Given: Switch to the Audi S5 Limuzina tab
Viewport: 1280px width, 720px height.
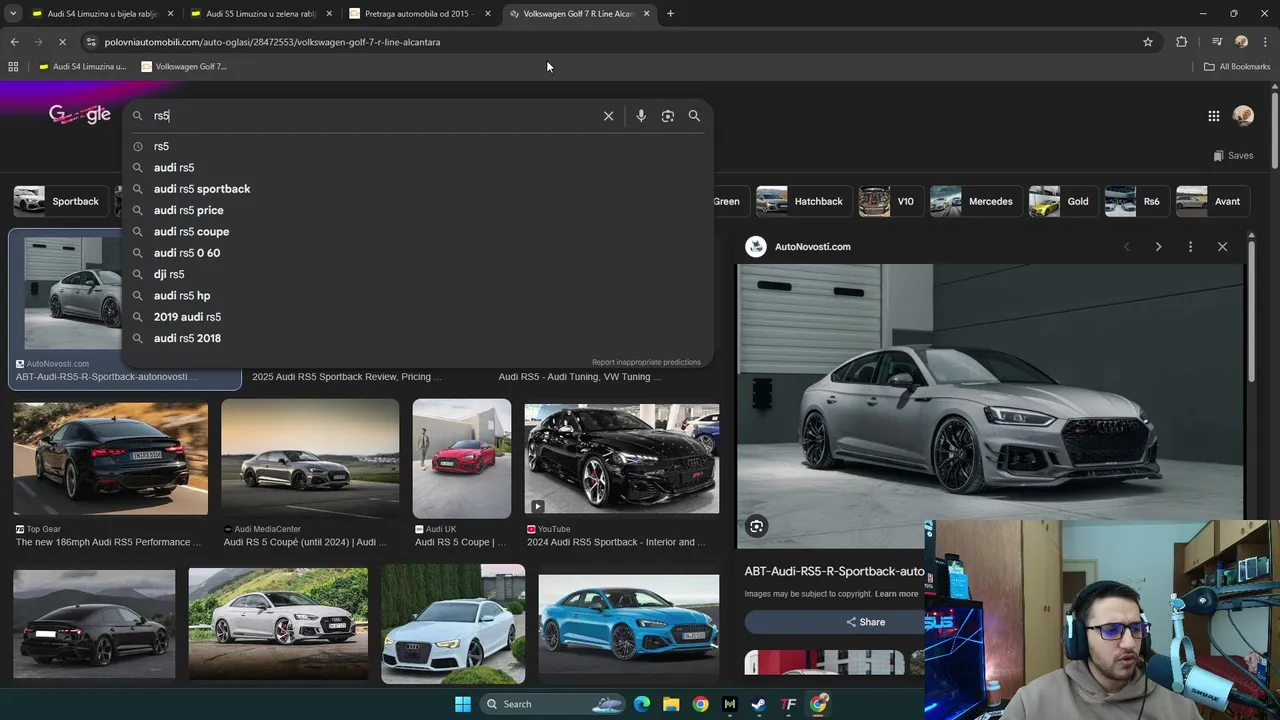Looking at the screenshot, I should point(260,14).
